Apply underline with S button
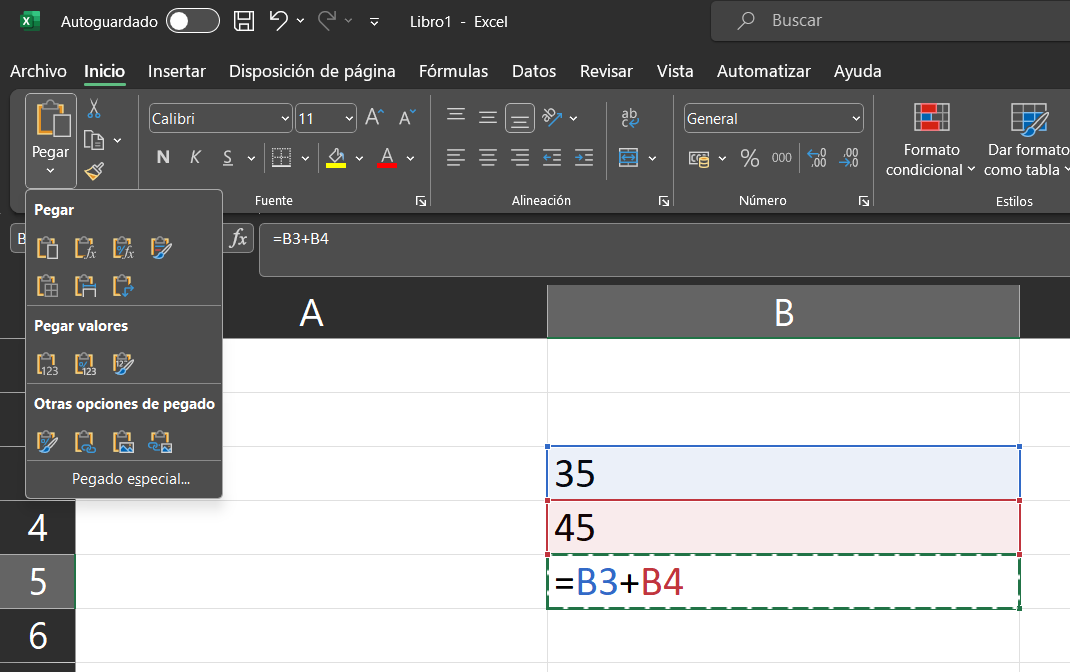 (228, 158)
